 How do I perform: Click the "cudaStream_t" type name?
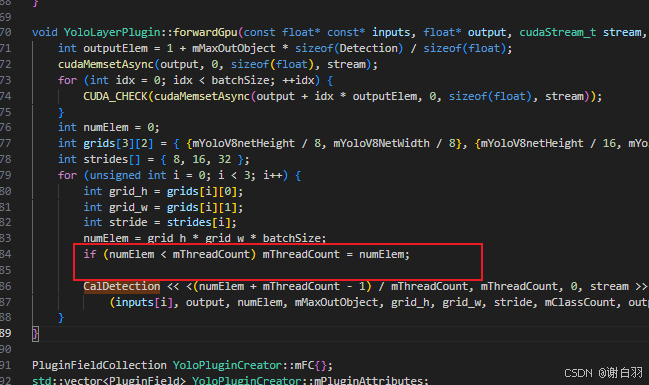coord(558,32)
